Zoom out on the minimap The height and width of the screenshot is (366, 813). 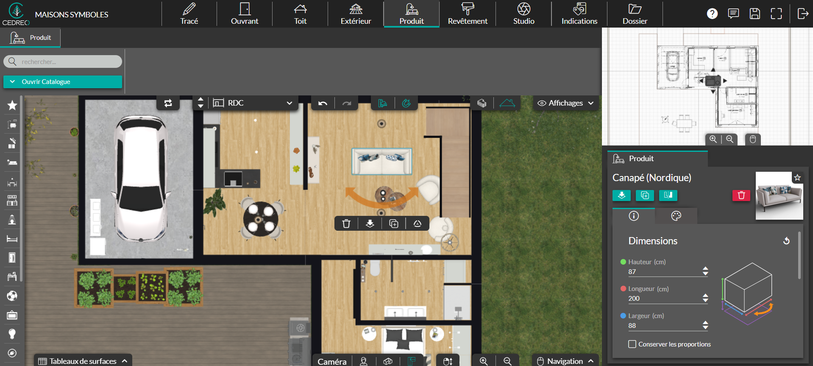tap(730, 139)
